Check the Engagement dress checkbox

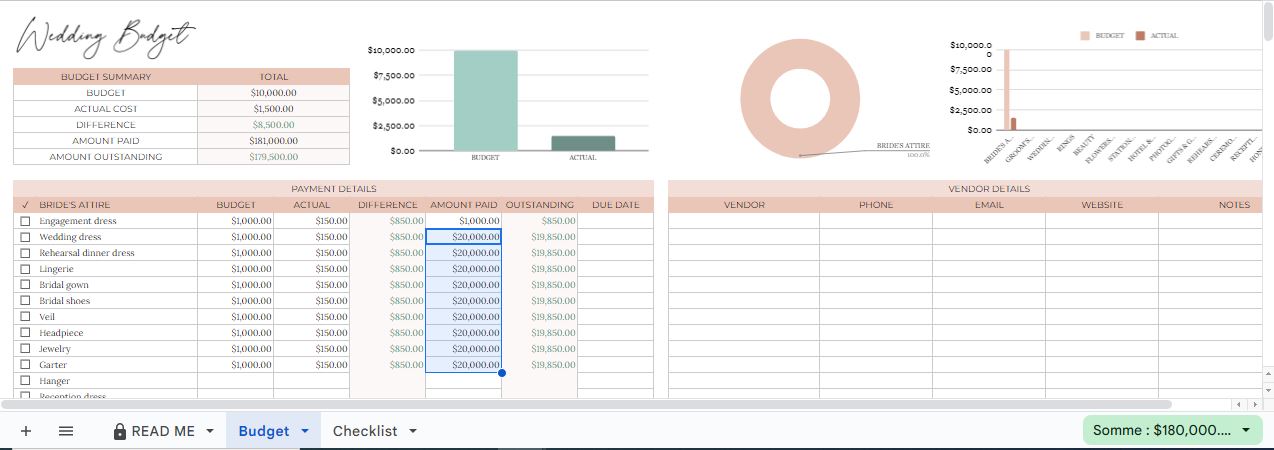tap(25, 221)
